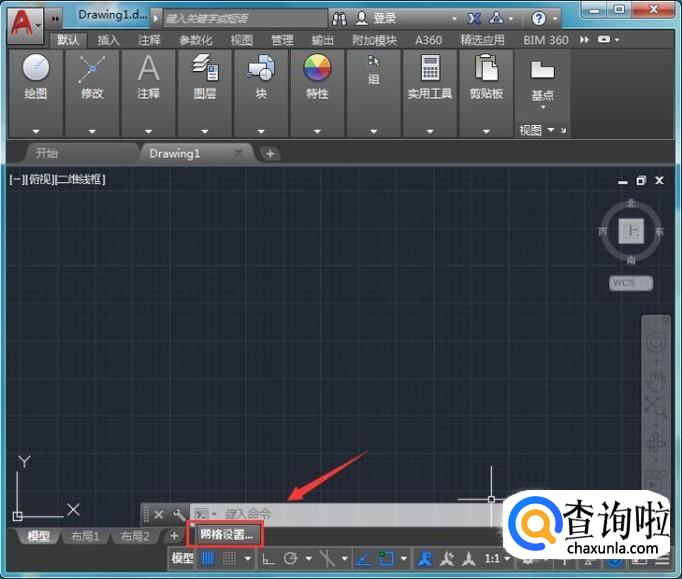Open annotation scale 1:1 dropdown
Screen dimensions: 682x579
click(498, 559)
